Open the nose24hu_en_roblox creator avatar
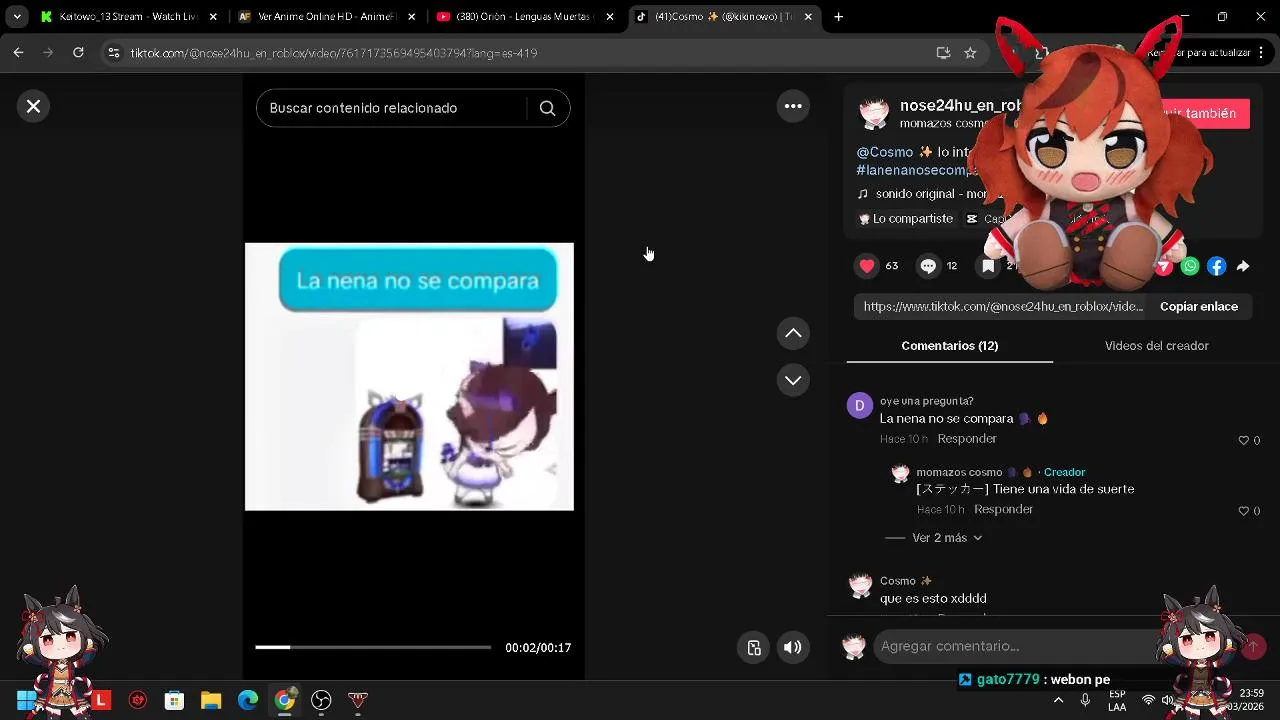1280x720 pixels. [874, 113]
